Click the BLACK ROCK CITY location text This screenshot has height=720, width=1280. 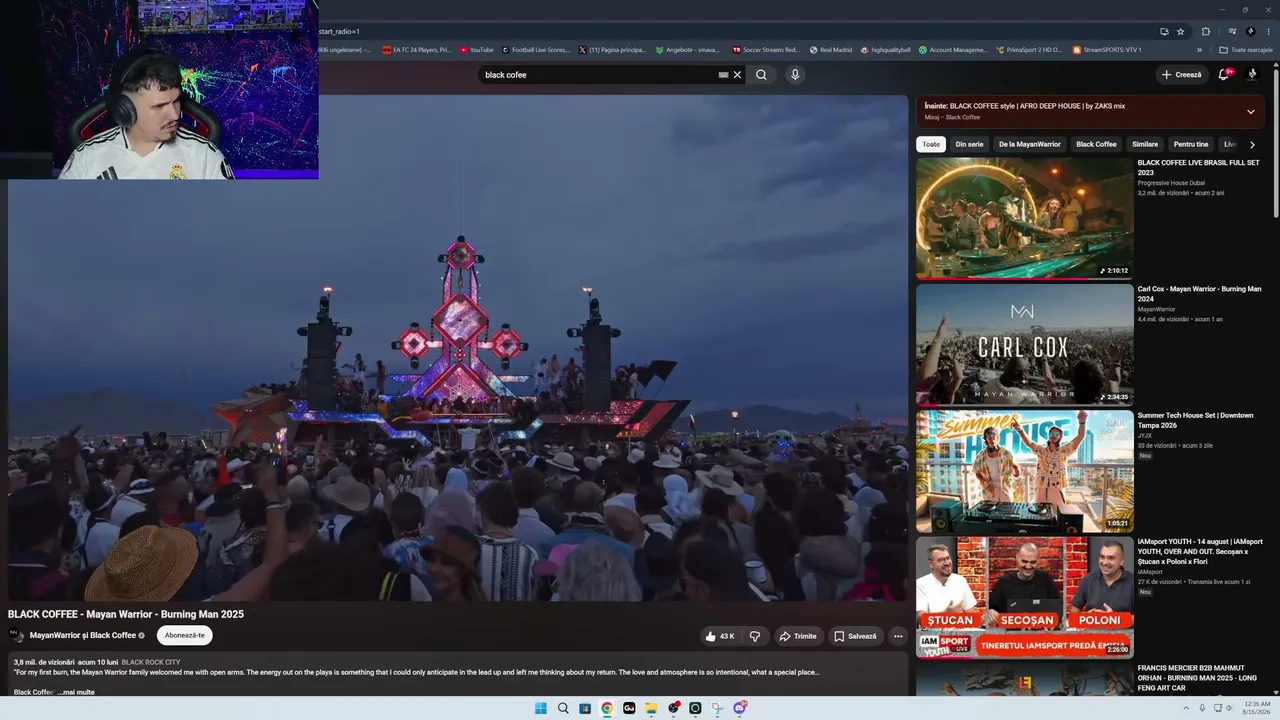[x=151, y=662]
